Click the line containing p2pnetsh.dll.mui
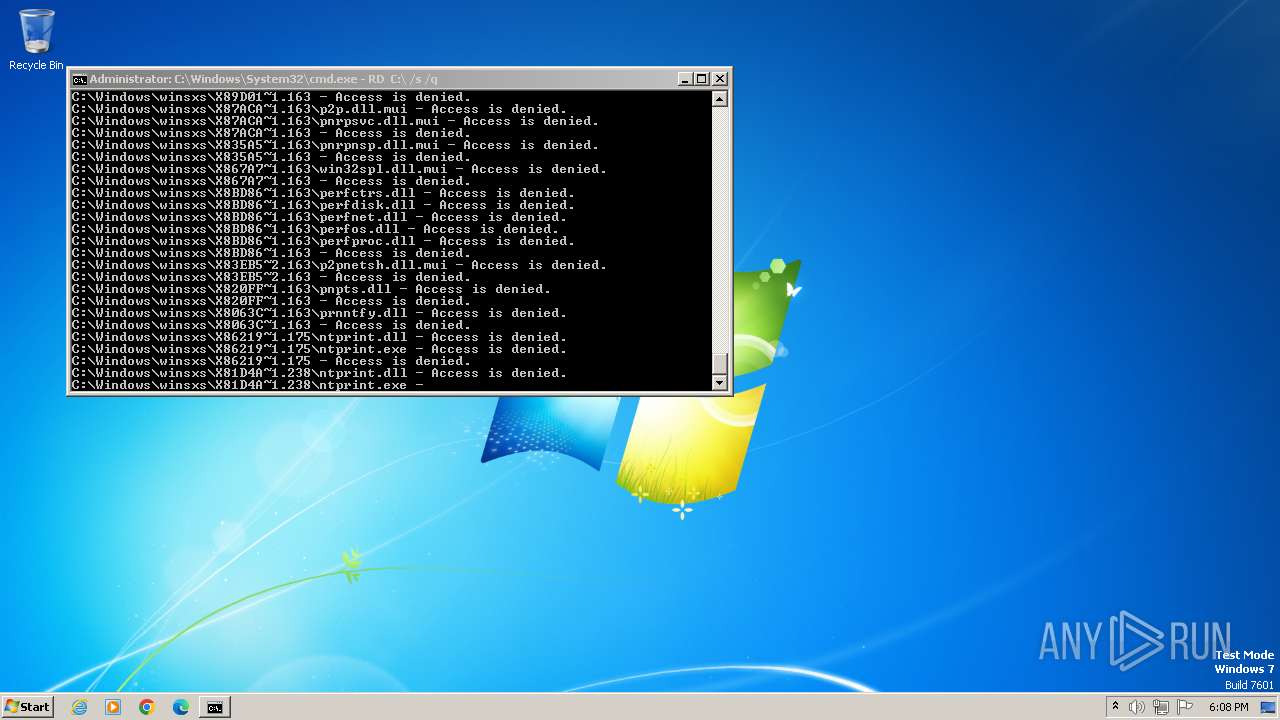This screenshot has width=1280, height=720. tap(339, 265)
